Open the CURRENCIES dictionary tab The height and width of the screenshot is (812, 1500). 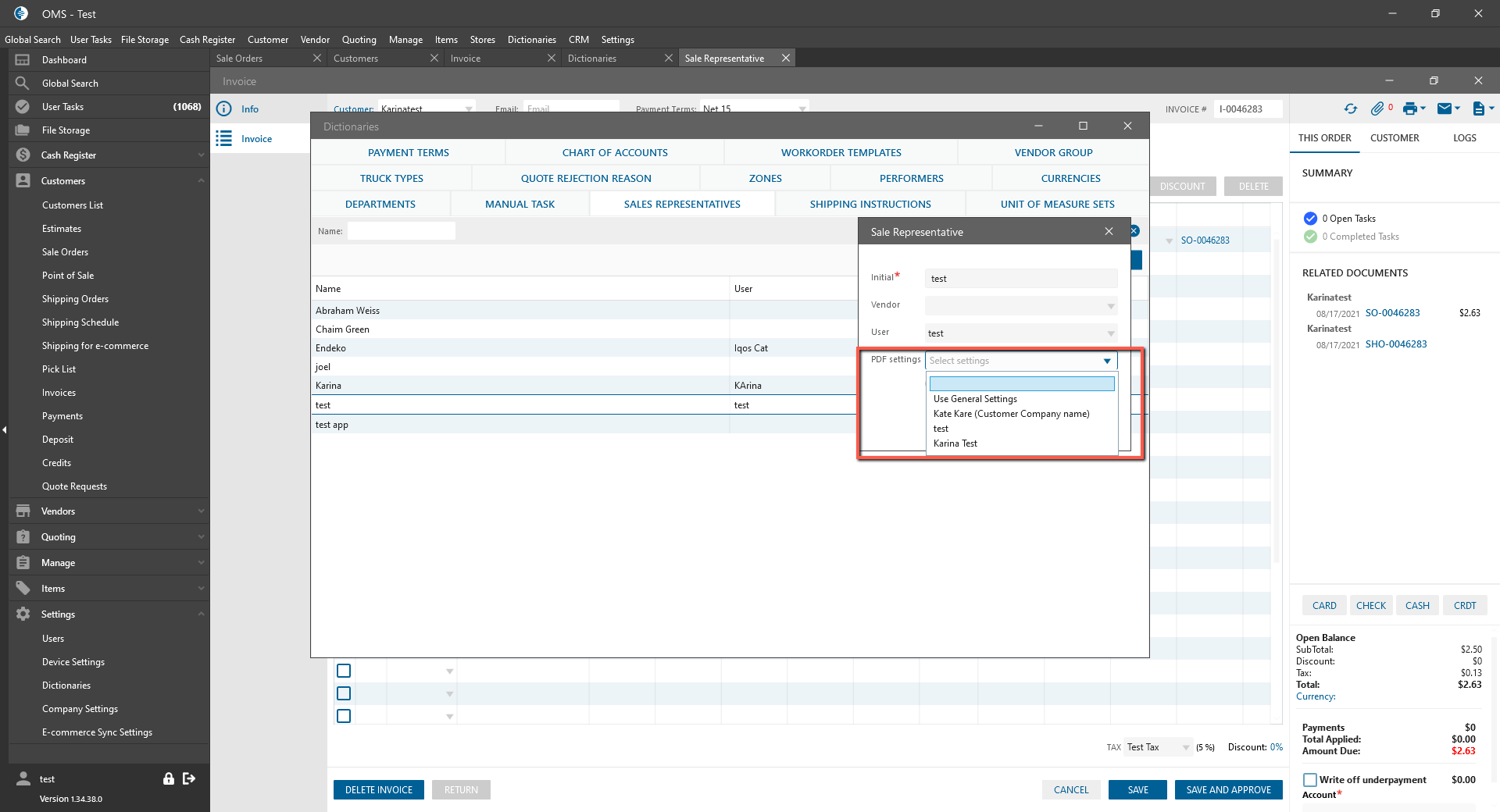pos(1070,179)
